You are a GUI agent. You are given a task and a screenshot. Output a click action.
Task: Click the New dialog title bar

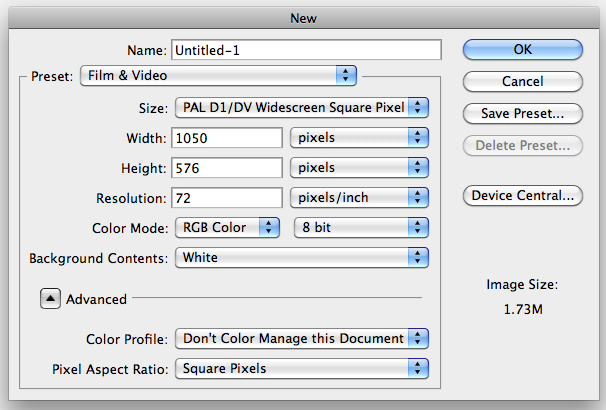(x=303, y=17)
